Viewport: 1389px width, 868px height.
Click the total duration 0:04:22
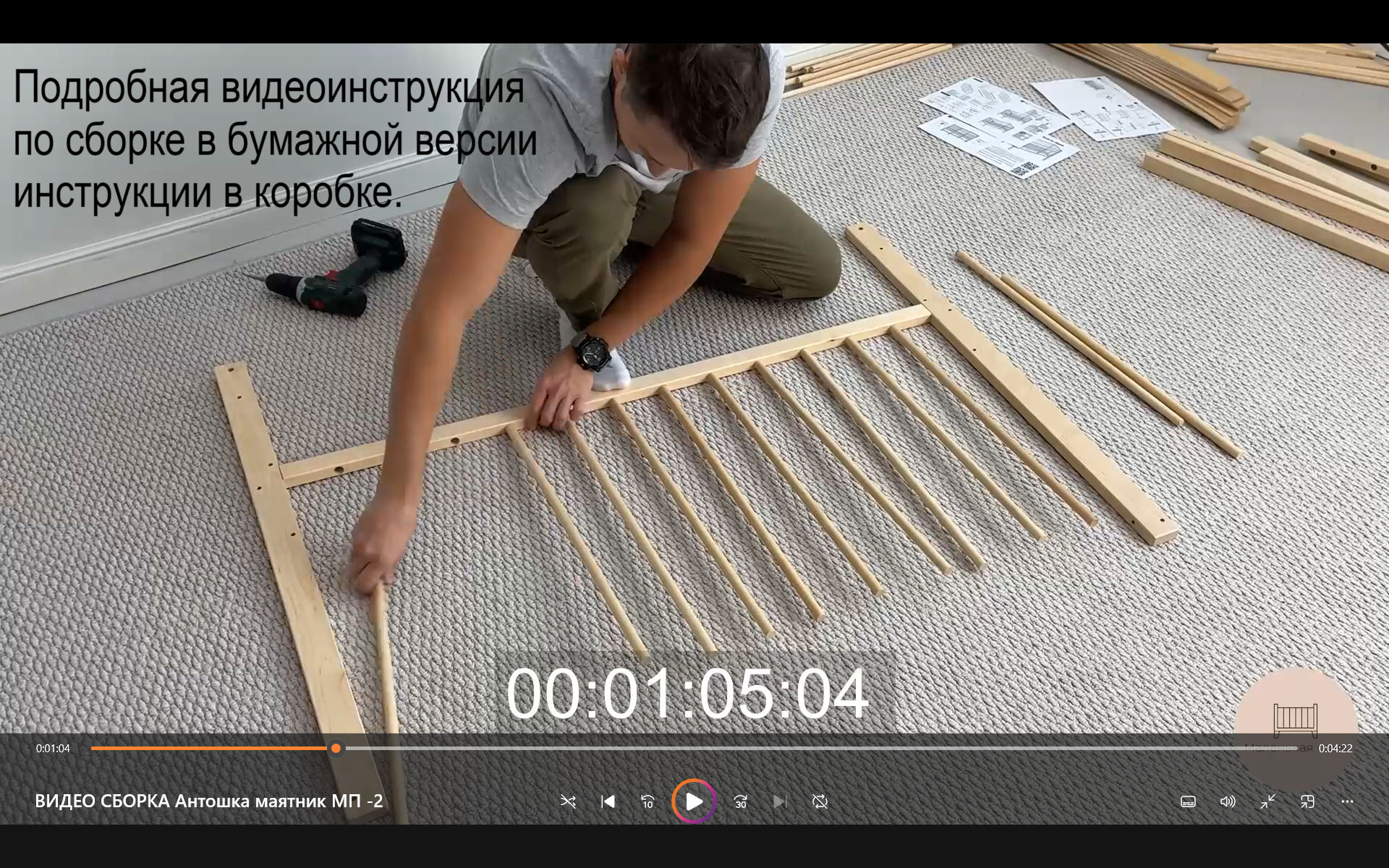pos(1335,749)
